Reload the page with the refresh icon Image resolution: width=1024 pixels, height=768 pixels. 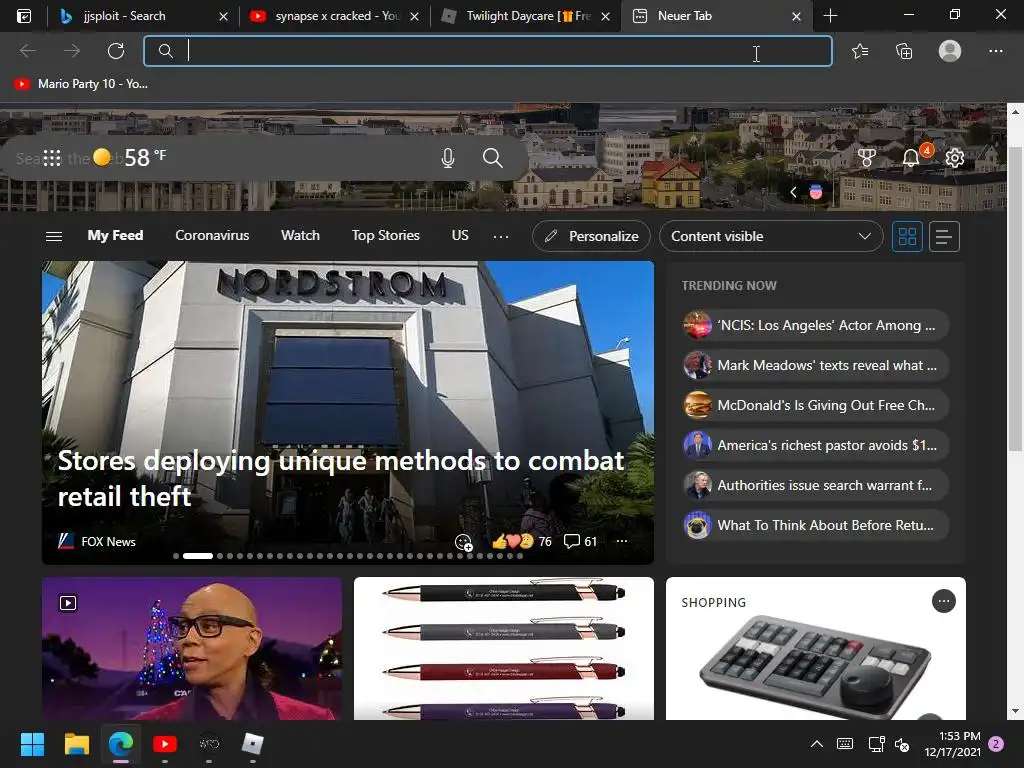coord(116,51)
